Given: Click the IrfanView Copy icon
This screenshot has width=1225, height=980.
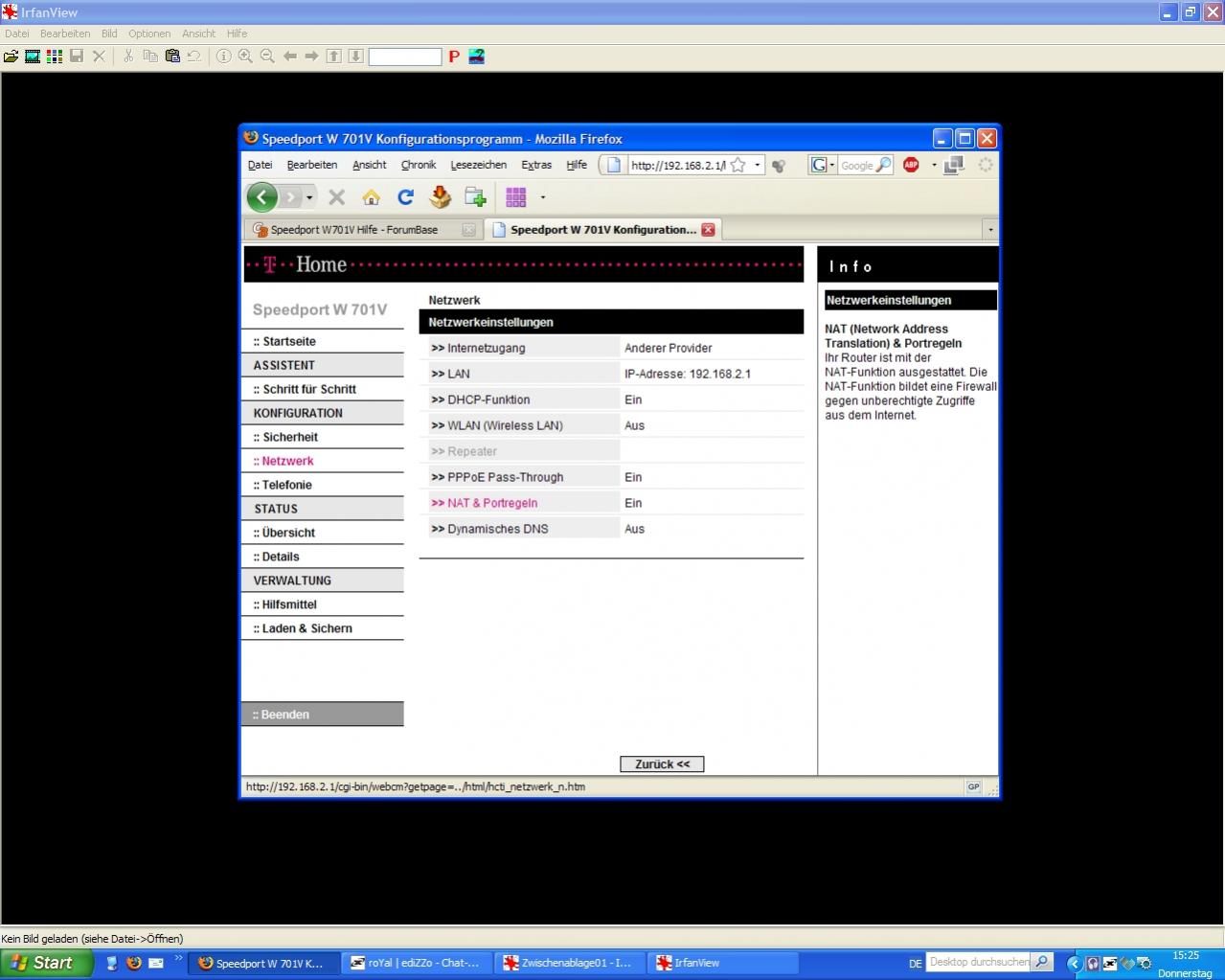Looking at the screenshot, I should click(150, 57).
